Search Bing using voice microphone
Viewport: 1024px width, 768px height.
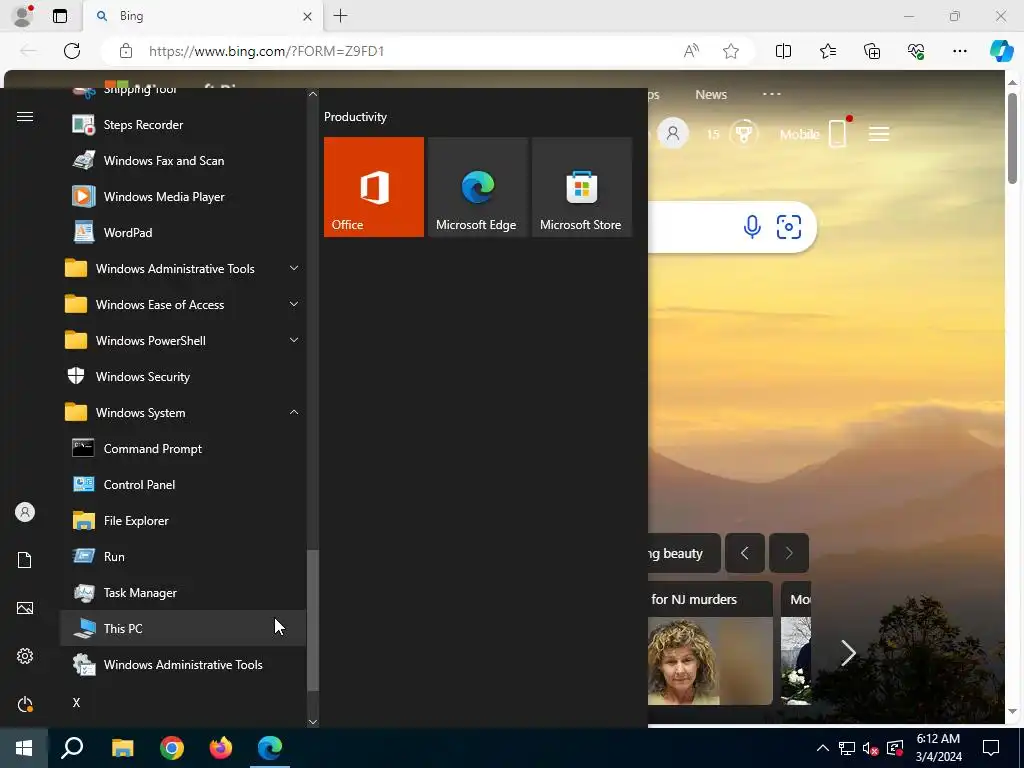[x=752, y=227]
